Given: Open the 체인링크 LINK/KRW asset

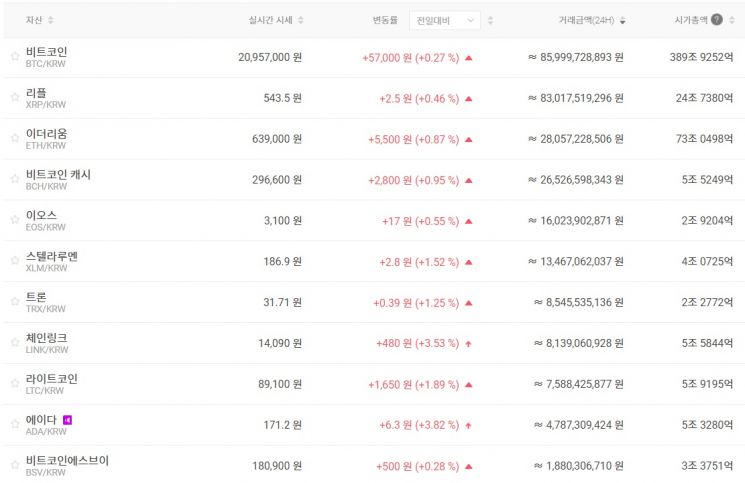Looking at the screenshot, I should (47, 343).
